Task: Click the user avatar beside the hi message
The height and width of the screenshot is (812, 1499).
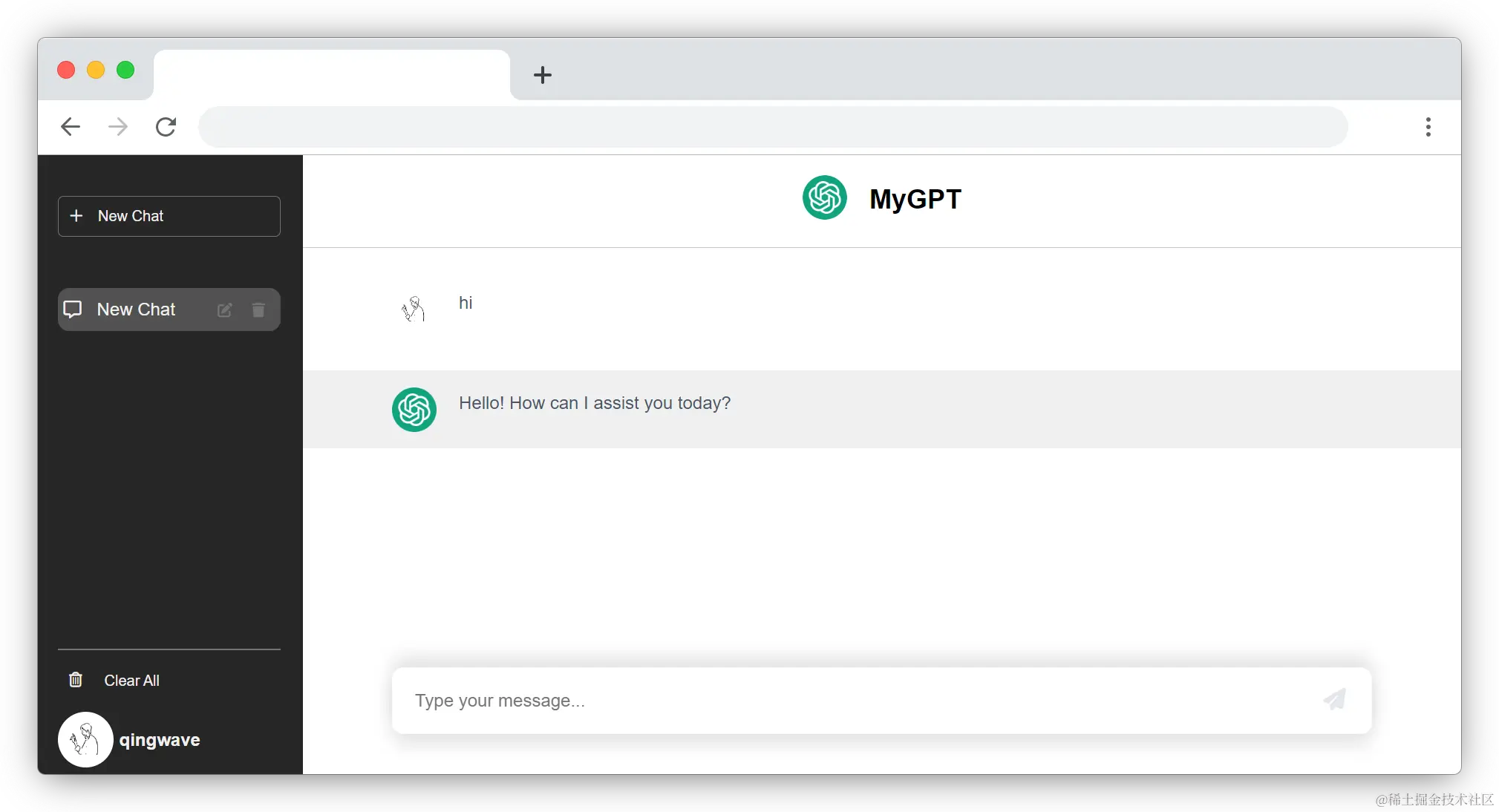Action: coord(414,309)
